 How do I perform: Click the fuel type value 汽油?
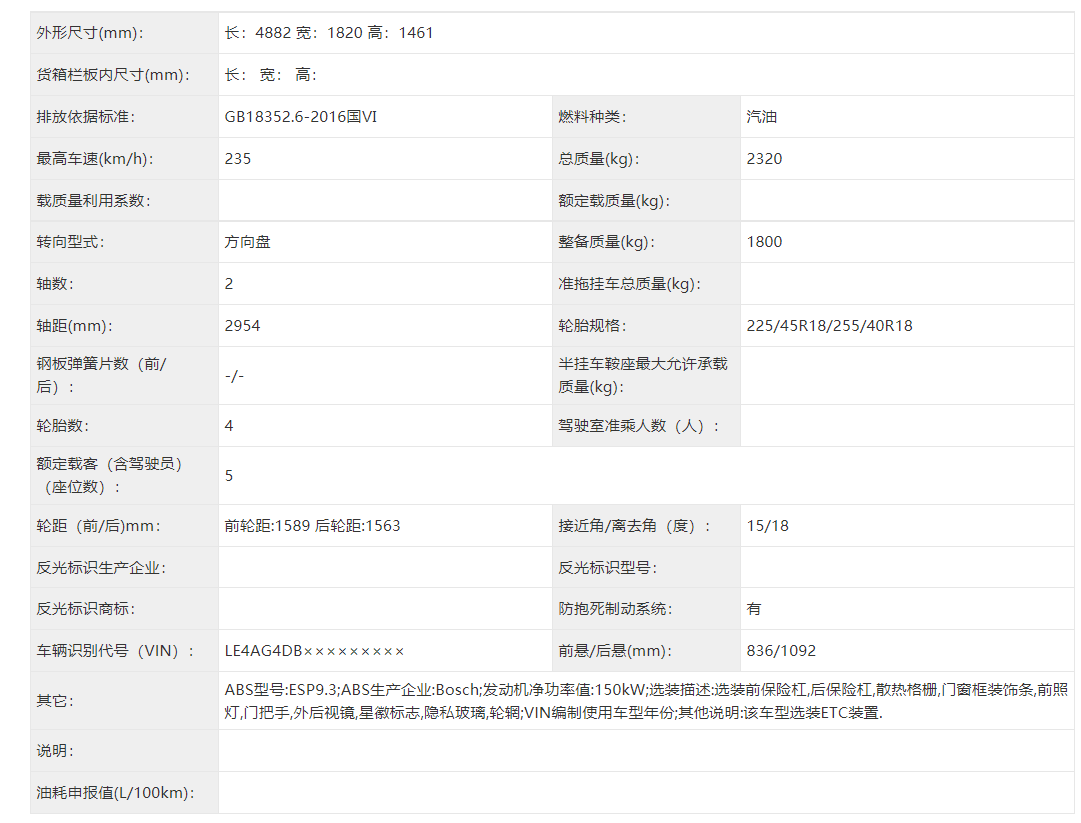[761, 117]
